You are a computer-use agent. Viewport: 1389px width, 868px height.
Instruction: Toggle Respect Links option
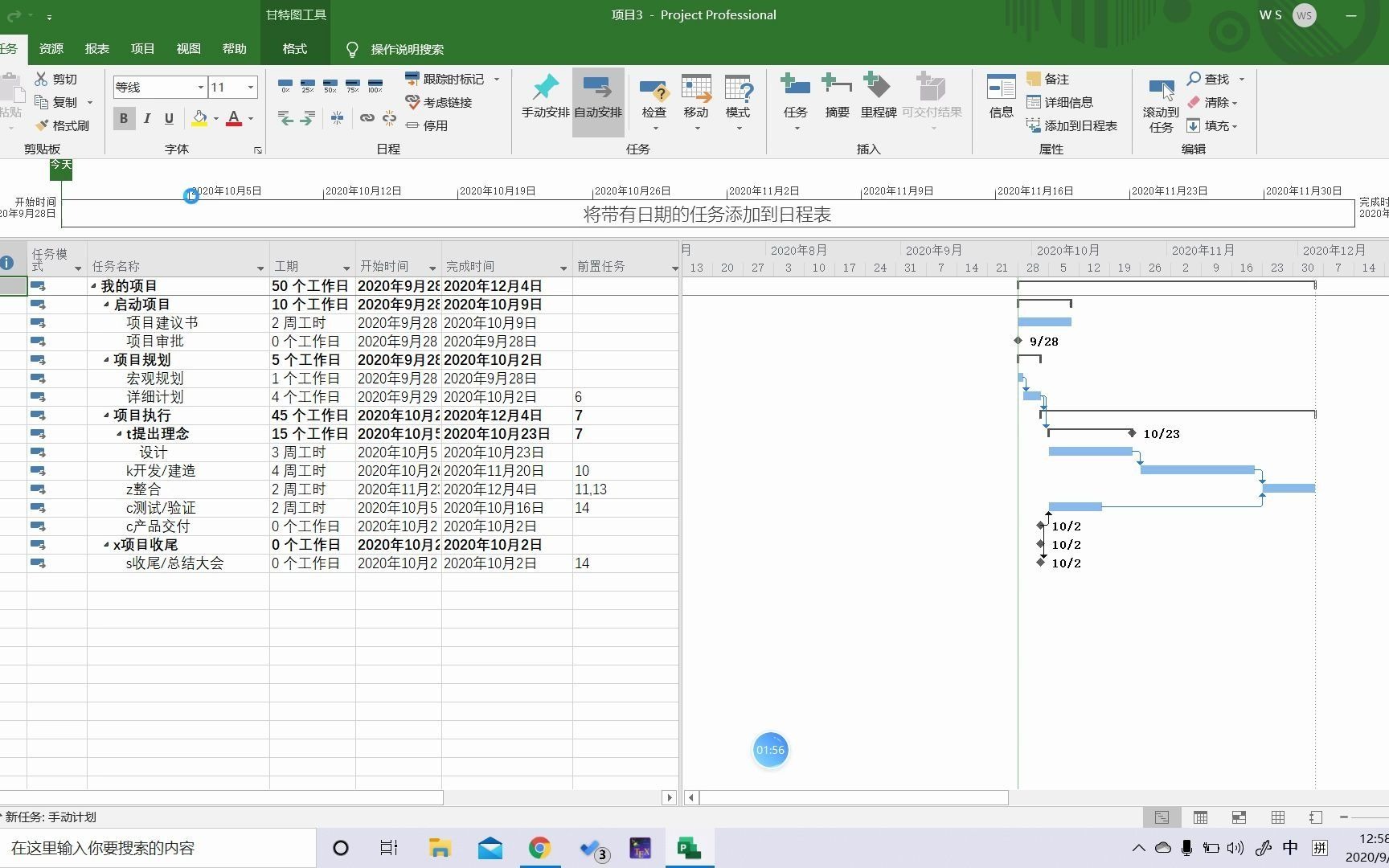(439, 102)
